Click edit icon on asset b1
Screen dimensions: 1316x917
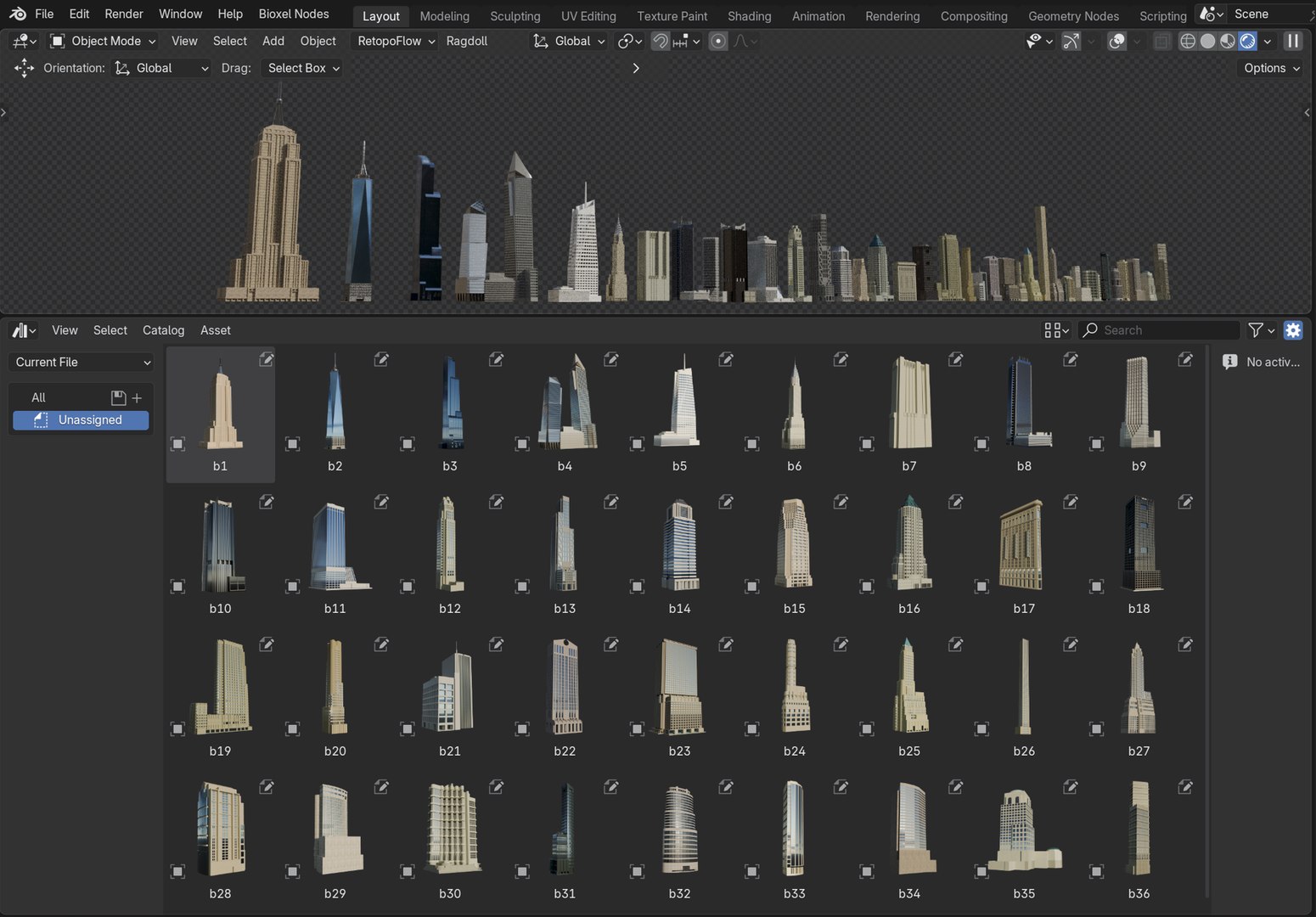pyautogui.click(x=266, y=359)
